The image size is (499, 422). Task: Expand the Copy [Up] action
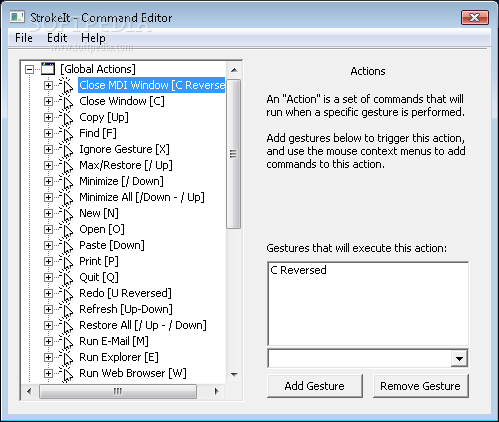(48, 117)
